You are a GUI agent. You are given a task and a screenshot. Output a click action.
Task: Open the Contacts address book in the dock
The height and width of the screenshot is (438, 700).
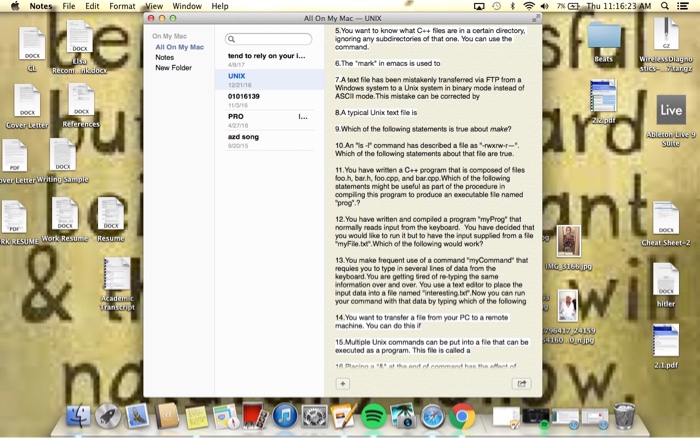(x=167, y=416)
